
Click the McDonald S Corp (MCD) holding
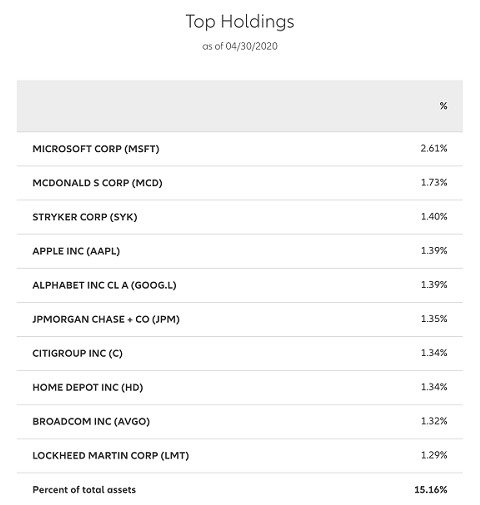coord(97,183)
